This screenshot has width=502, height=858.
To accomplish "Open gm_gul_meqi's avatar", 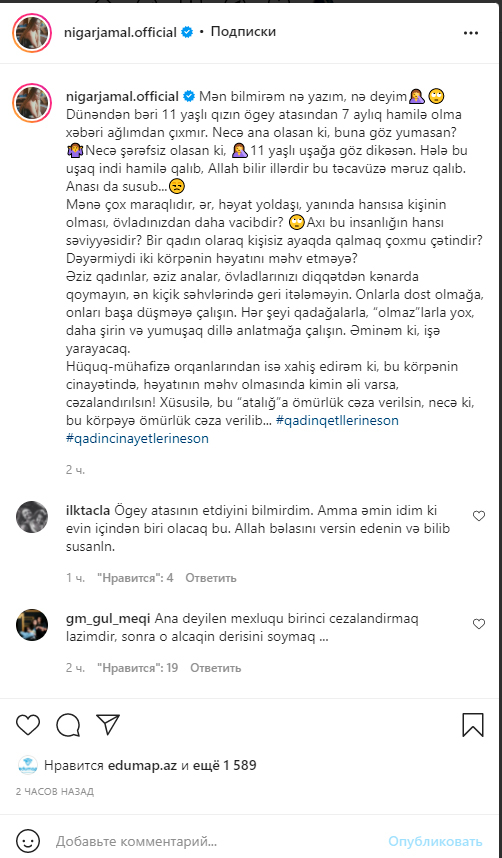I will 32,624.
